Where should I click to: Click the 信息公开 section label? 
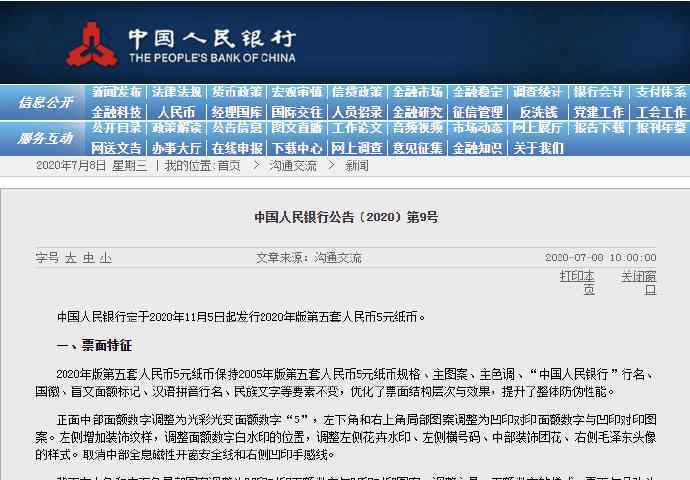(x=45, y=103)
